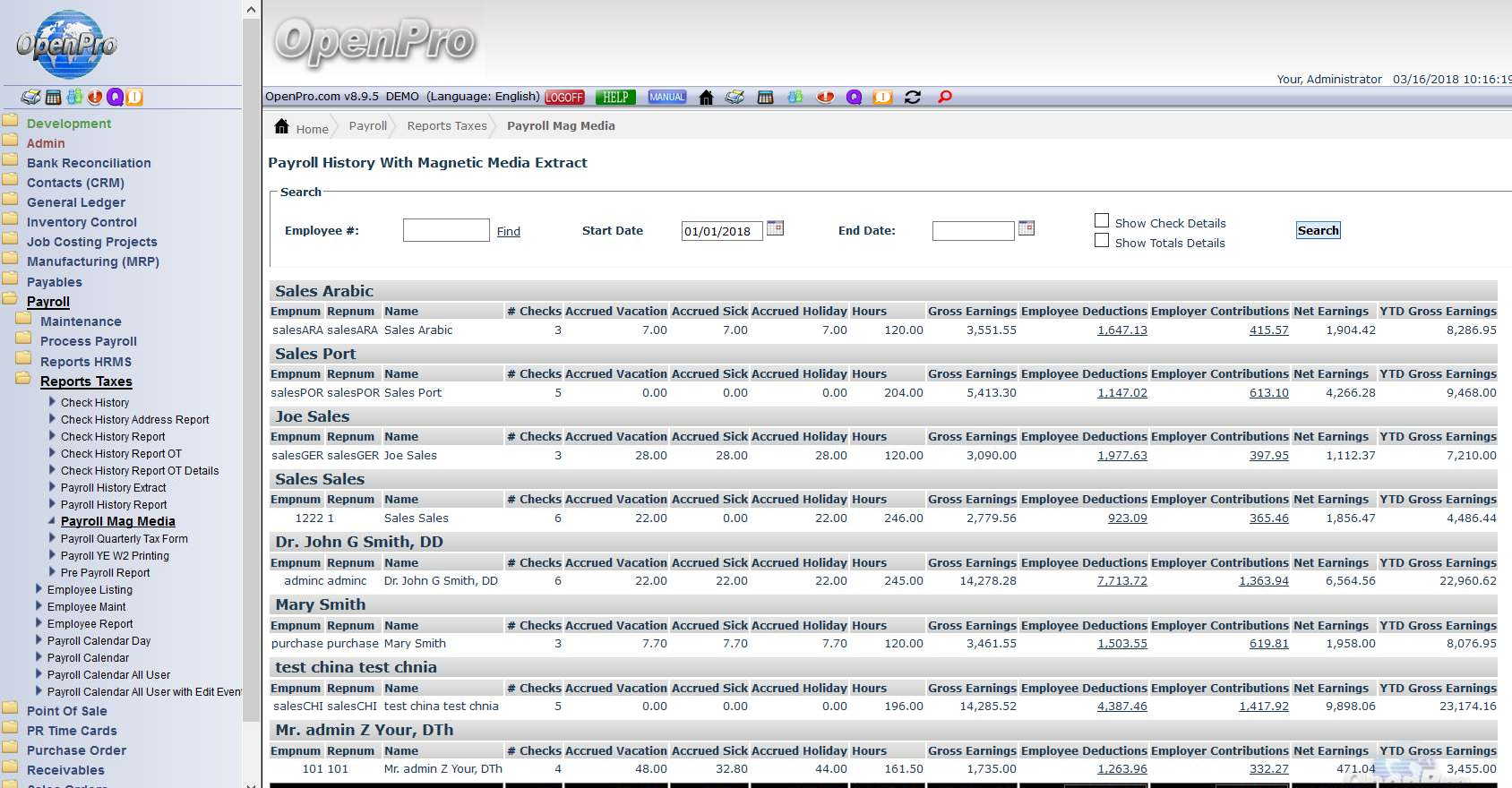Open the calendar picker beside End Date
1512x788 pixels.
pos(1027,228)
